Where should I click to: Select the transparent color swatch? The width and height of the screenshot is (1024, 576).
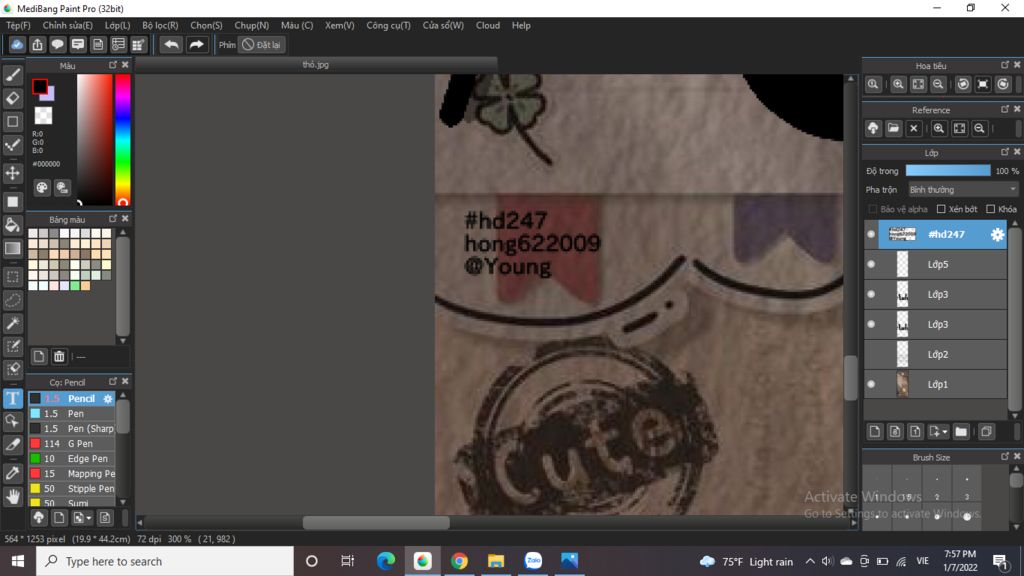pyautogui.click(x=43, y=116)
